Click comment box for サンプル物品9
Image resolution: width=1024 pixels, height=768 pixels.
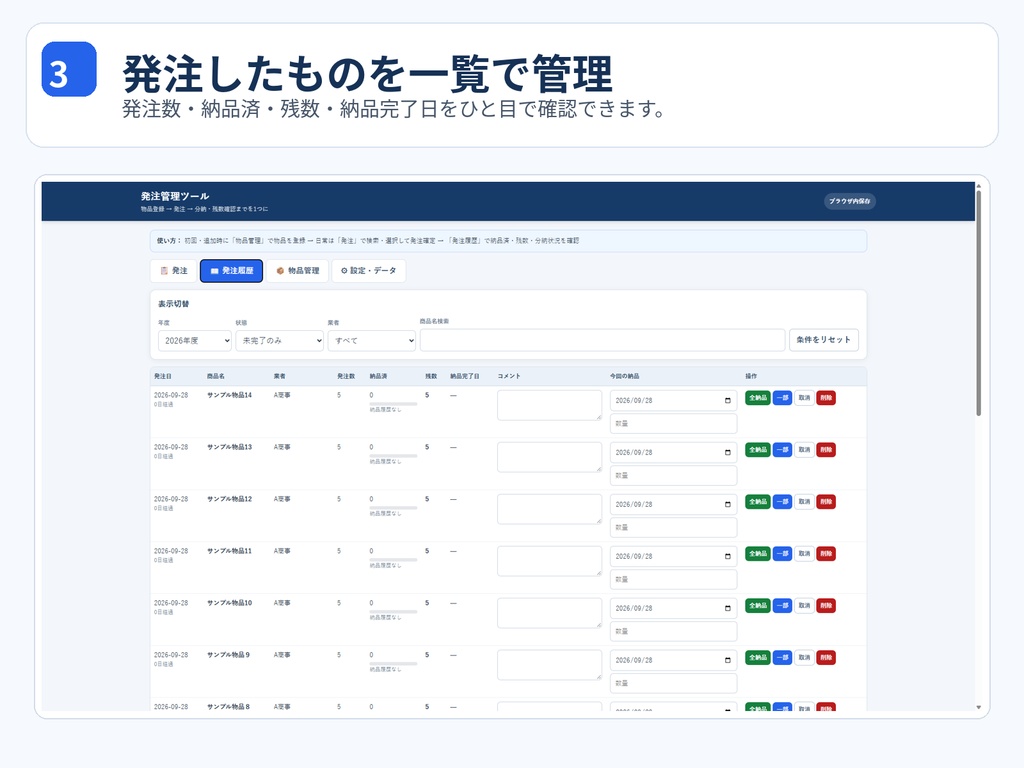(x=549, y=665)
